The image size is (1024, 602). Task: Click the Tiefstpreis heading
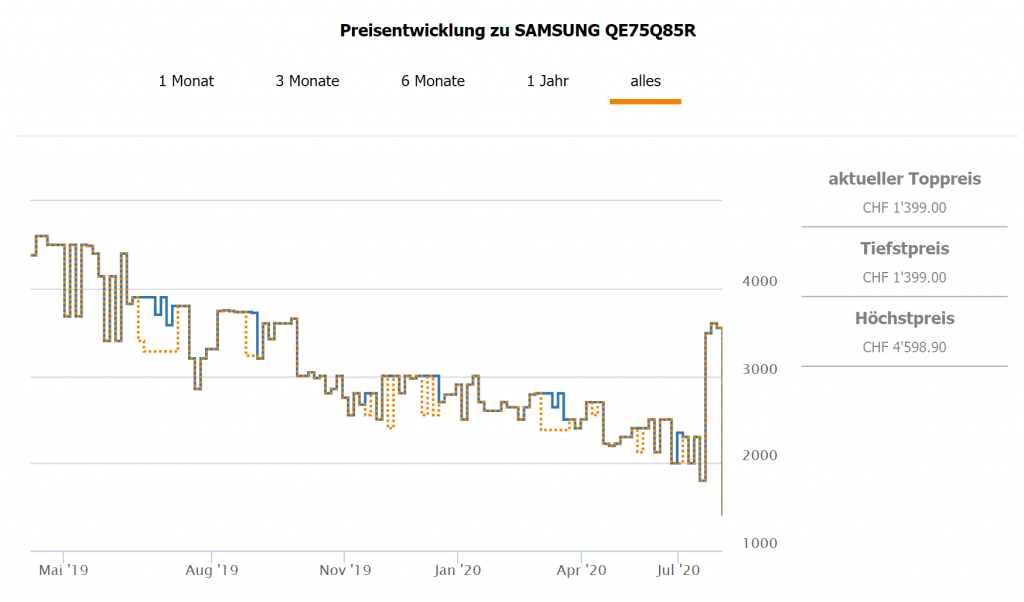tap(904, 248)
